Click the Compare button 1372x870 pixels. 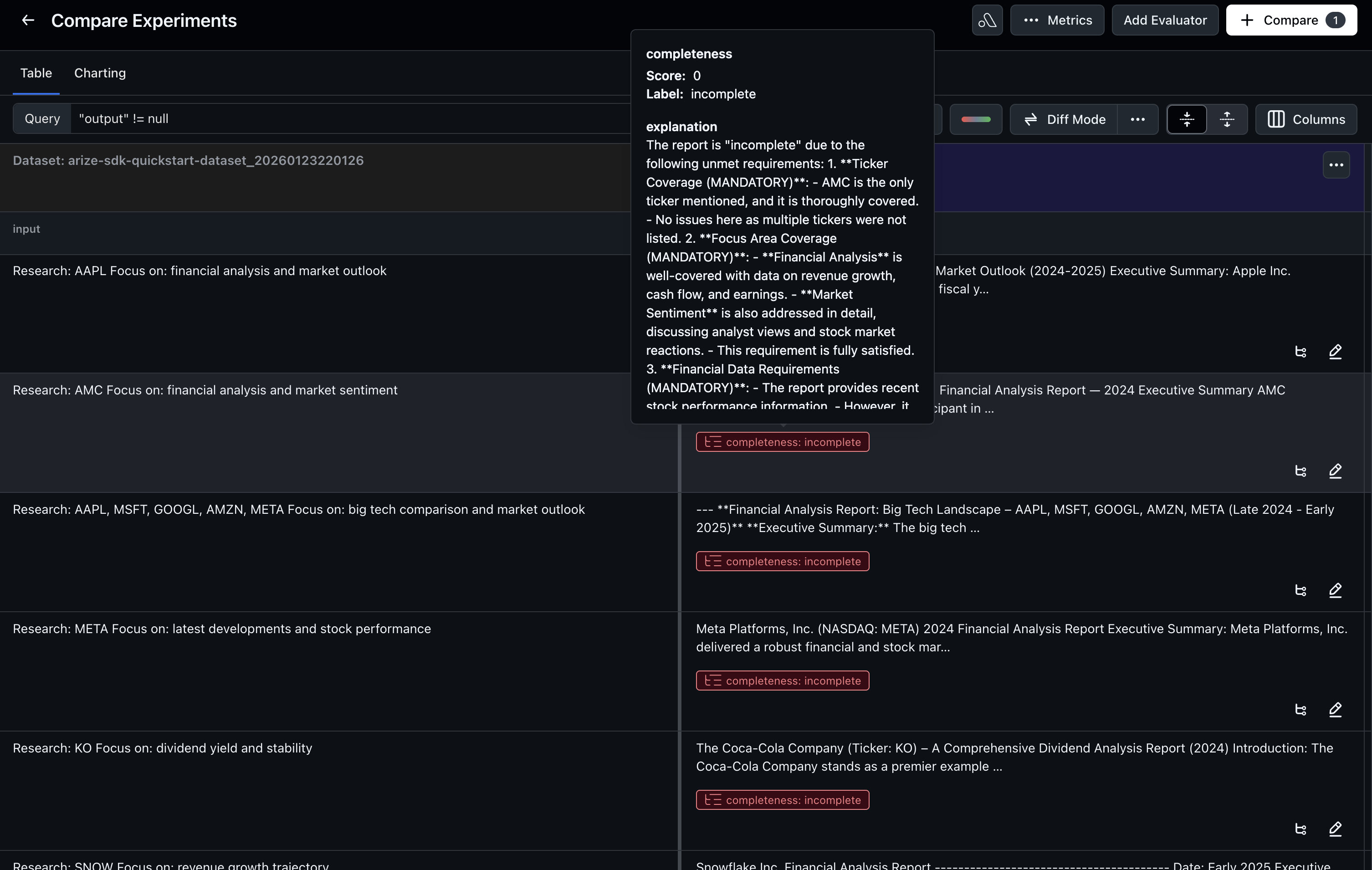click(x=1291, y=20)
